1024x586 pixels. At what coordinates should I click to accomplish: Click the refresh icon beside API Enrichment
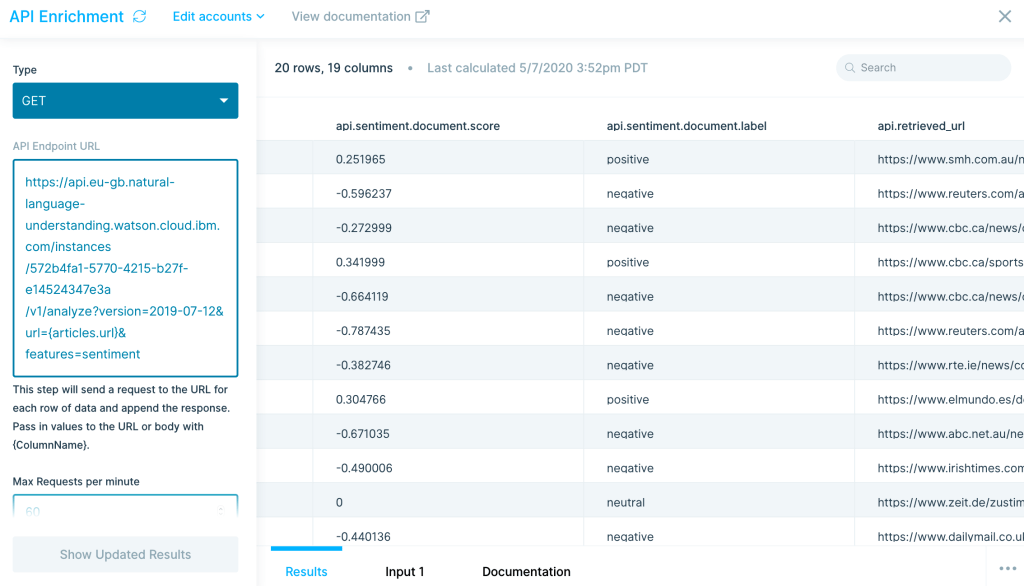click(139, 17)
